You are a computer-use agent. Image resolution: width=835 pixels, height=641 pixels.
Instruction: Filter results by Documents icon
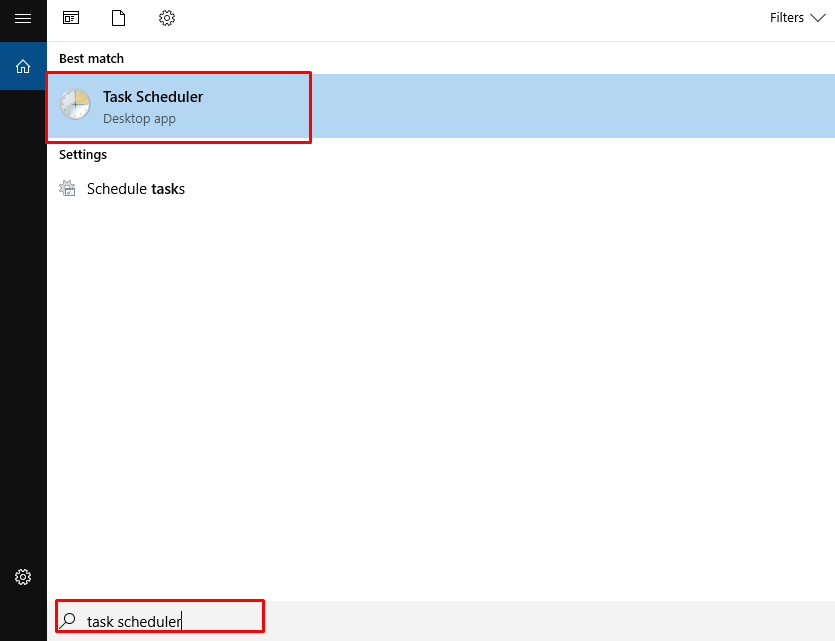coord(118,18)
